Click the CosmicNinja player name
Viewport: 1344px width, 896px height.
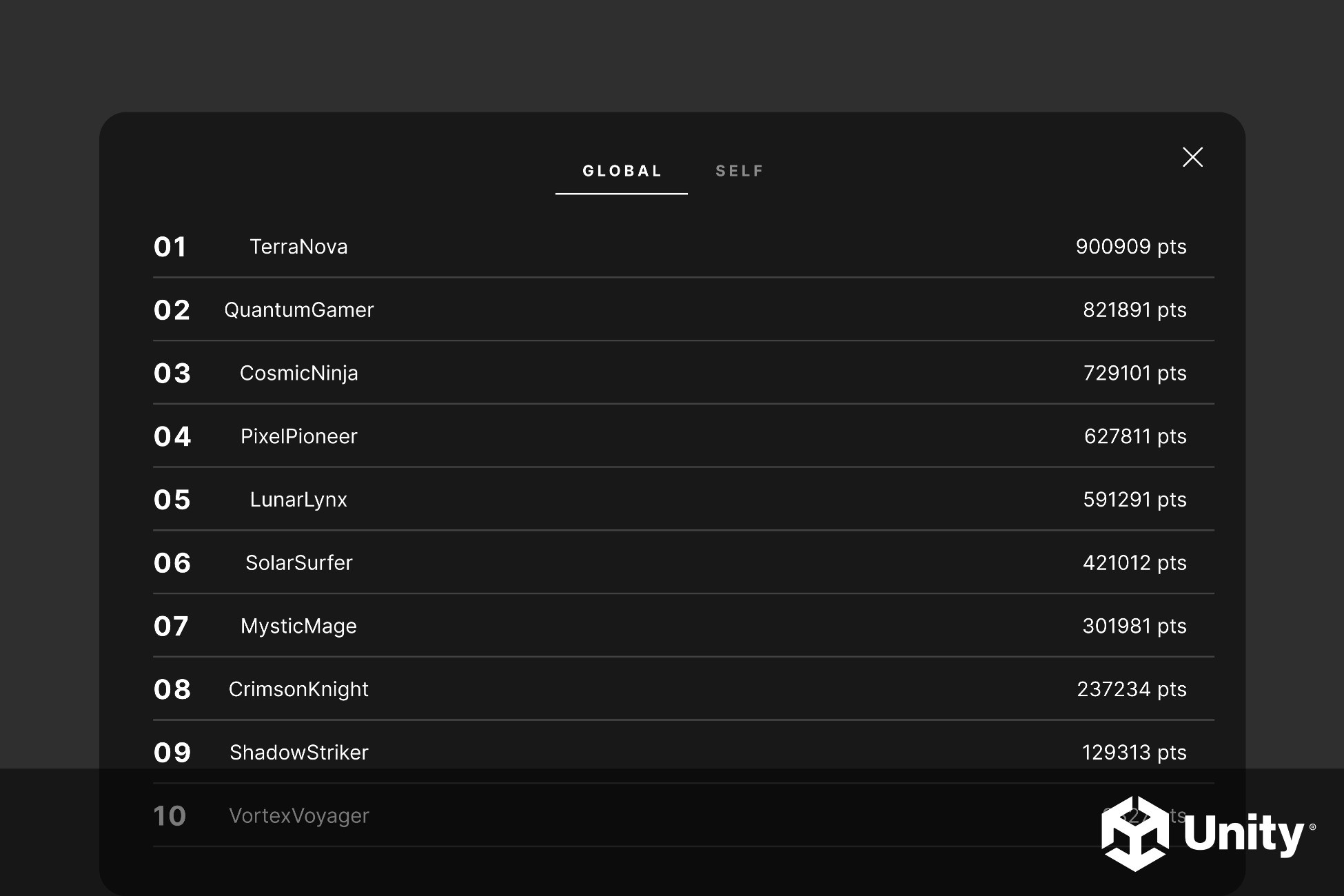click(298, 374)
